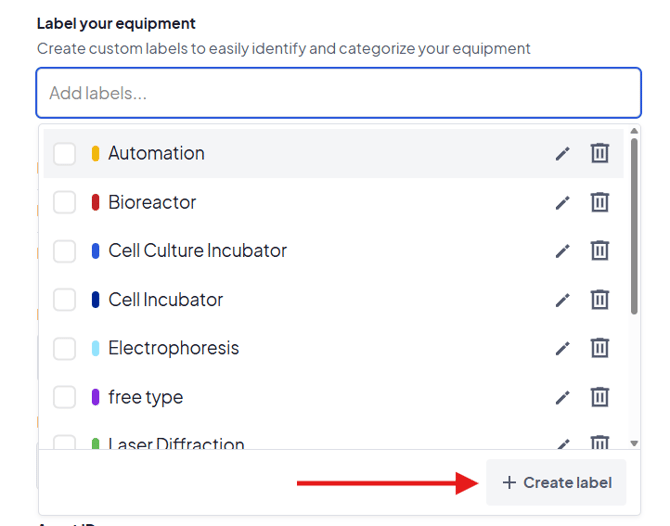Screen dimensions: 670x526
Task: Delete the Bioreactor label
Action: pyautogui.click(x=599, y=202)
